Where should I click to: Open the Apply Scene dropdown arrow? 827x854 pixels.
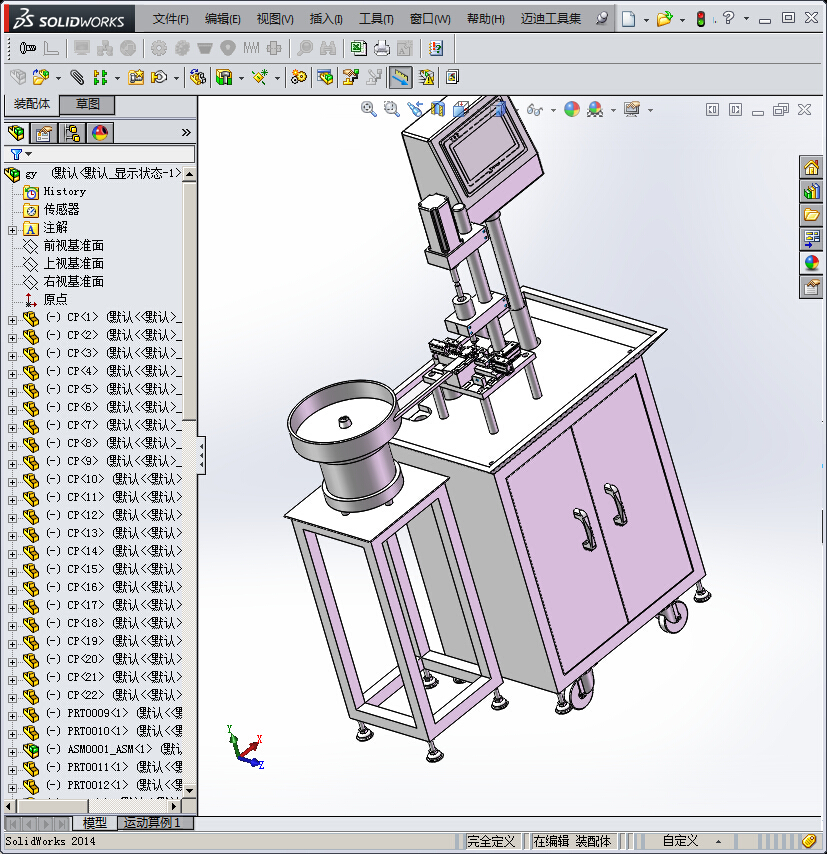(x=613, y=110)
